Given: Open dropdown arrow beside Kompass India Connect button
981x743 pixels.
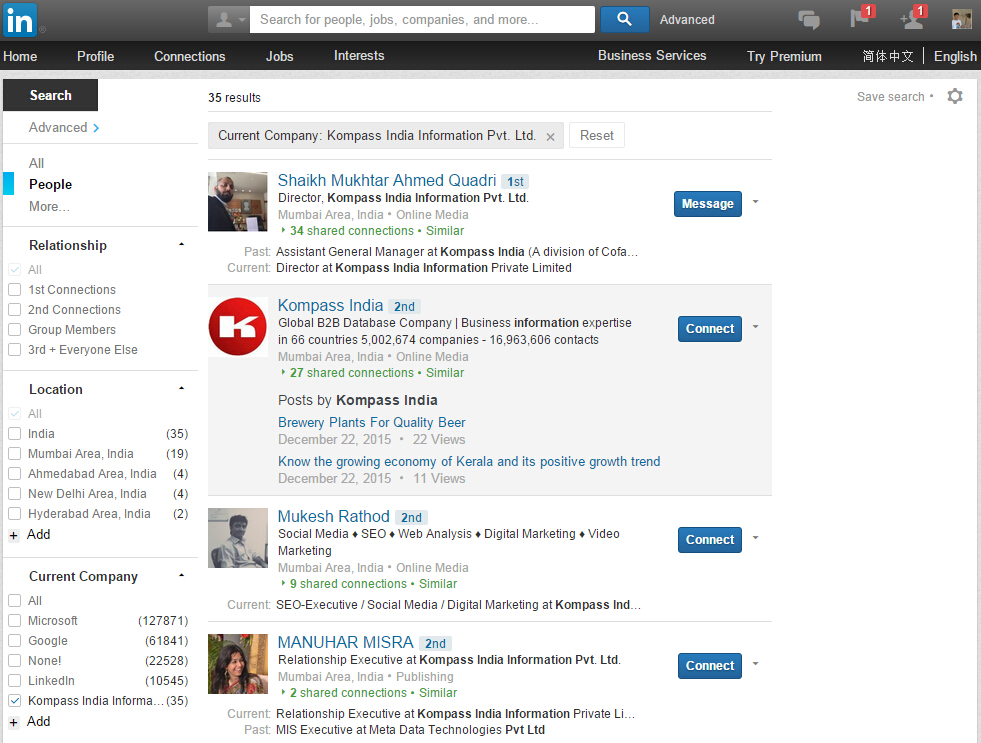Looking at the screenshot, I should [755, 328].
